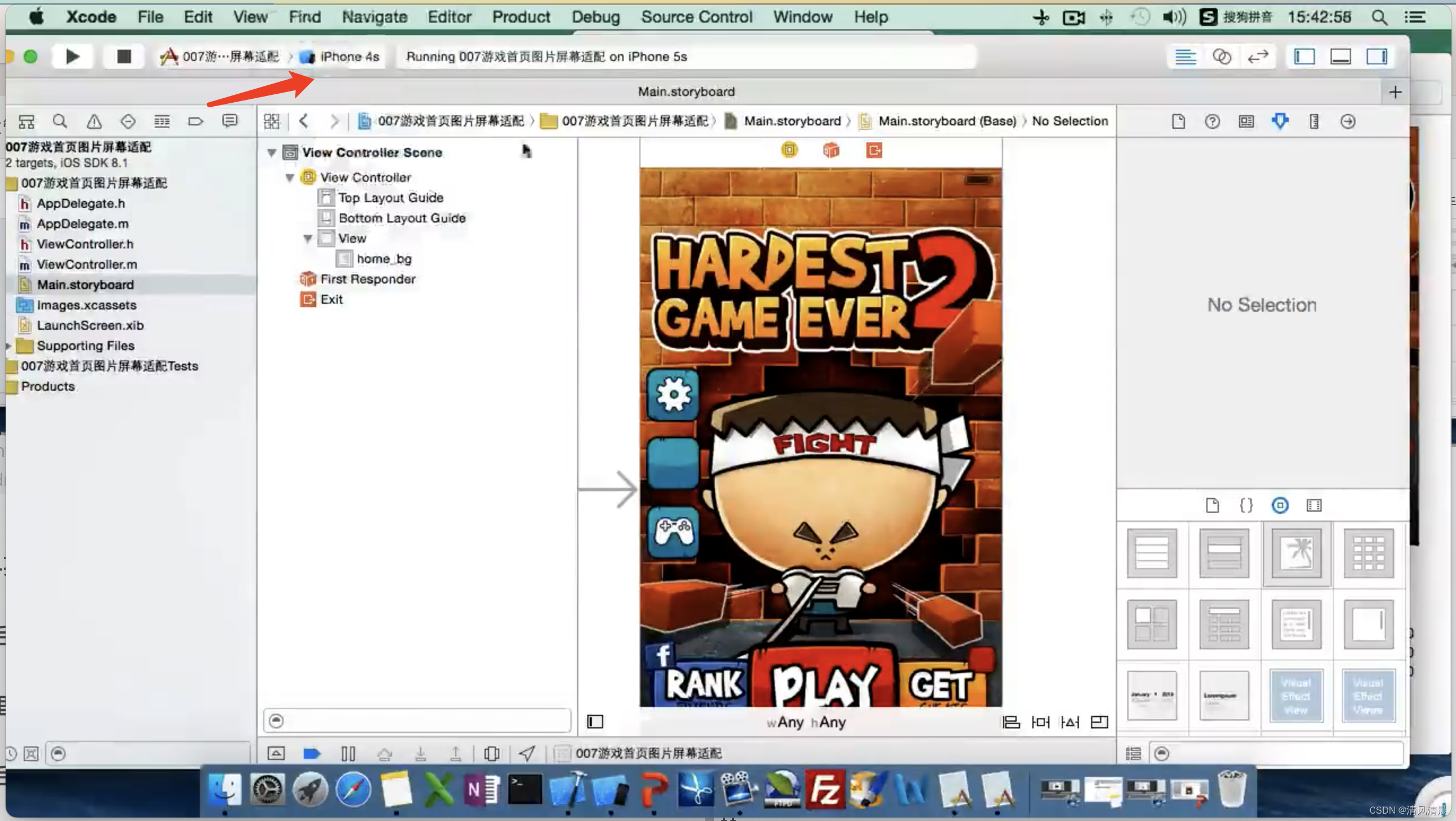Collapse View Controller Scene disclosure triangle

[x=272, y=152]
